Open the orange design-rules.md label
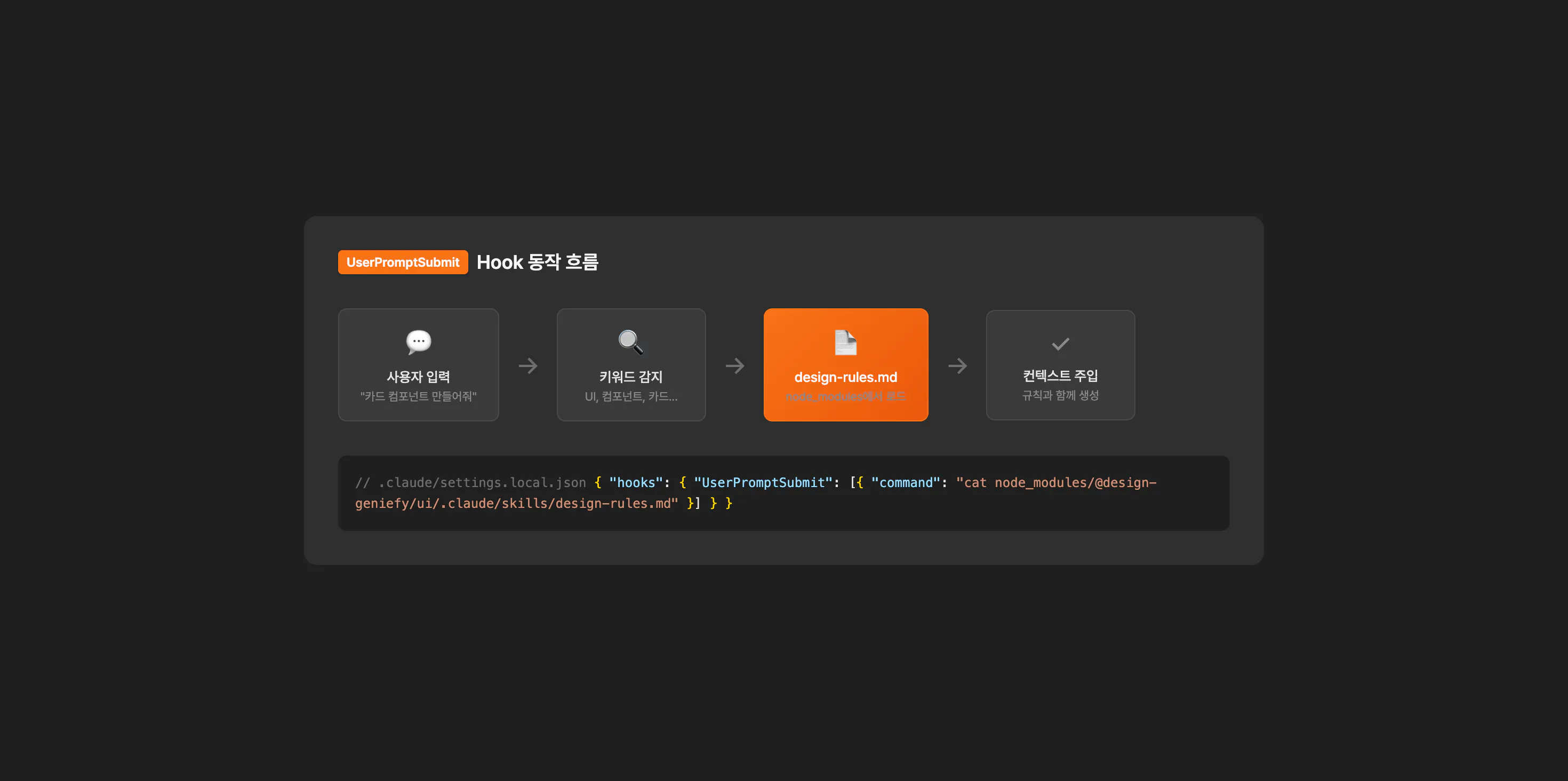This screenshot has height=781, width=1568. point(845,377)
